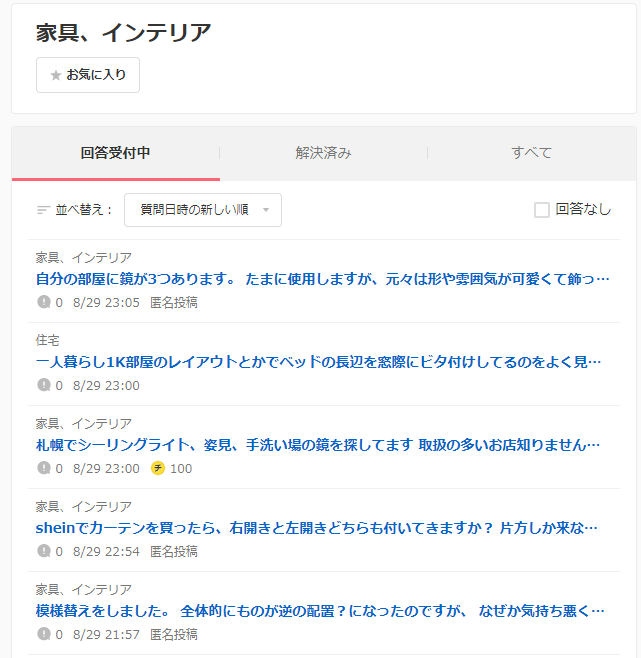Open the 一人暮らし1K部屋 layout question
The height and width of the screenshot is (658, 641).
coord(318,362)
